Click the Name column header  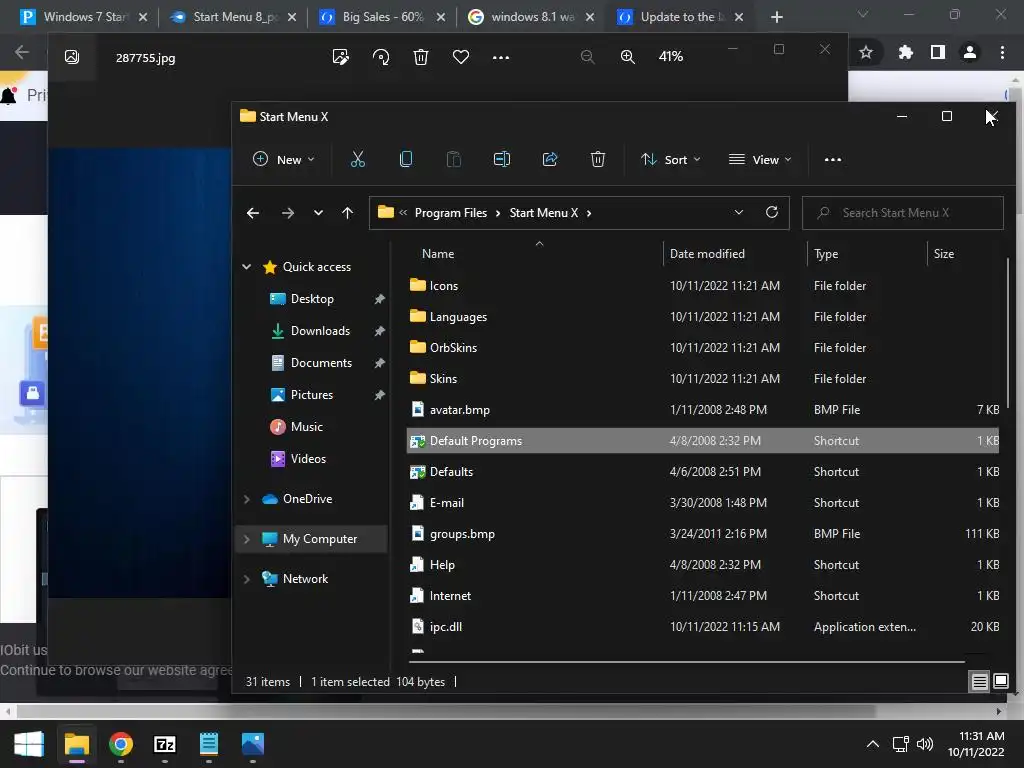(438, 253)
